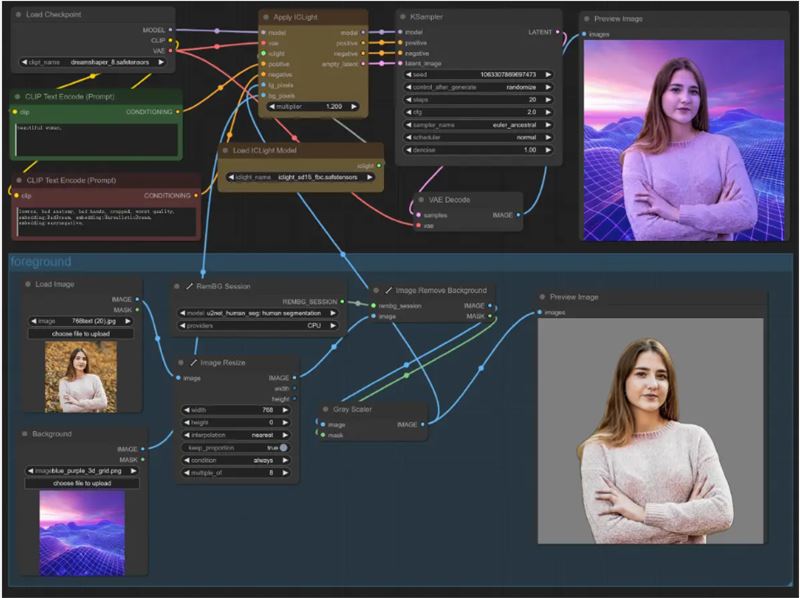This screenshot has height=598, width=800.
Task: Click choose file to upload in Load Image
Action: (81, 334)
